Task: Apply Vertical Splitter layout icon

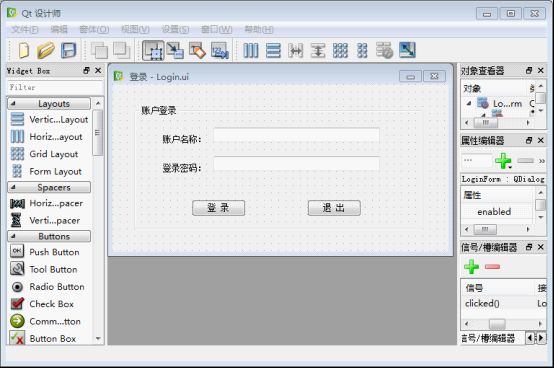Action: pos(318,51)
